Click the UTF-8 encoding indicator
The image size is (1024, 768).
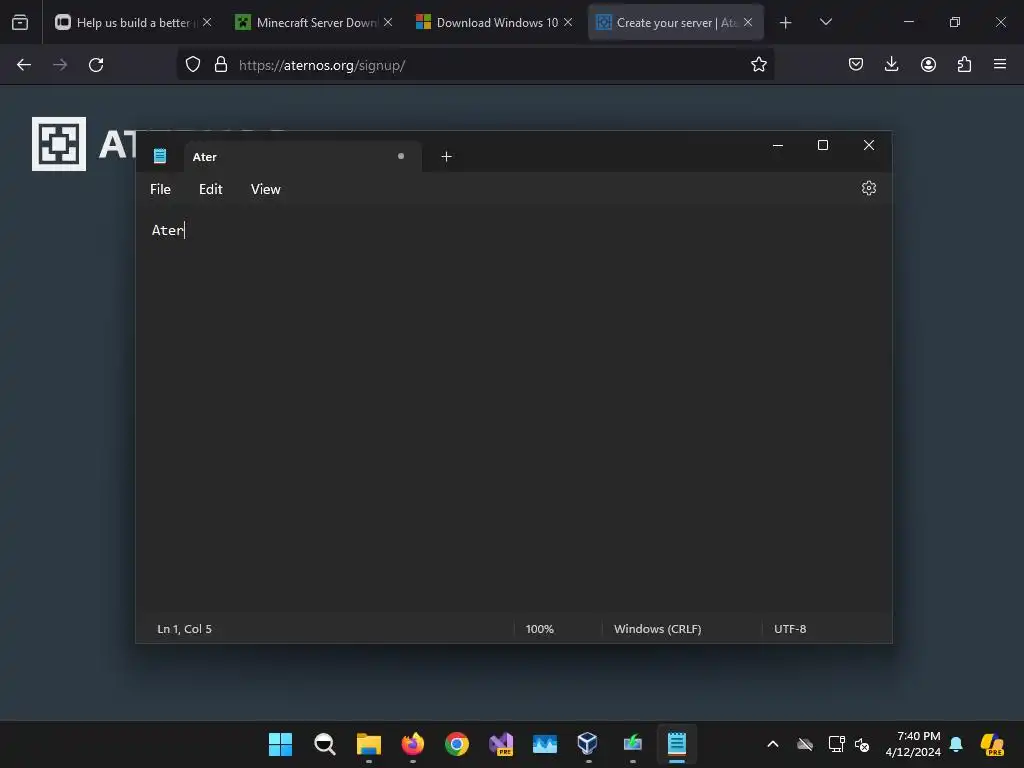click(790, 629)
